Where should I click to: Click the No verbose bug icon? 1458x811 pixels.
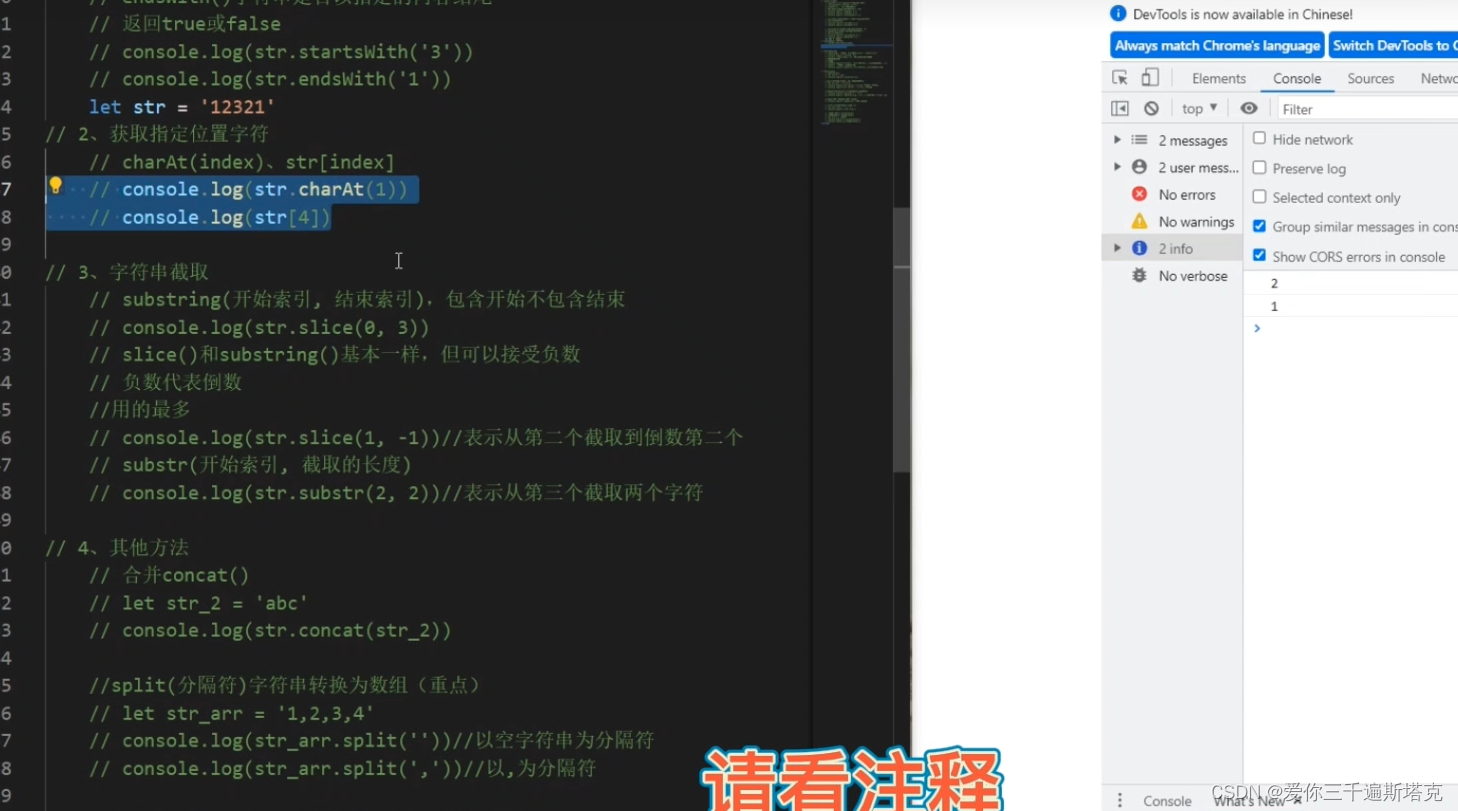[x=1139, y=275]
